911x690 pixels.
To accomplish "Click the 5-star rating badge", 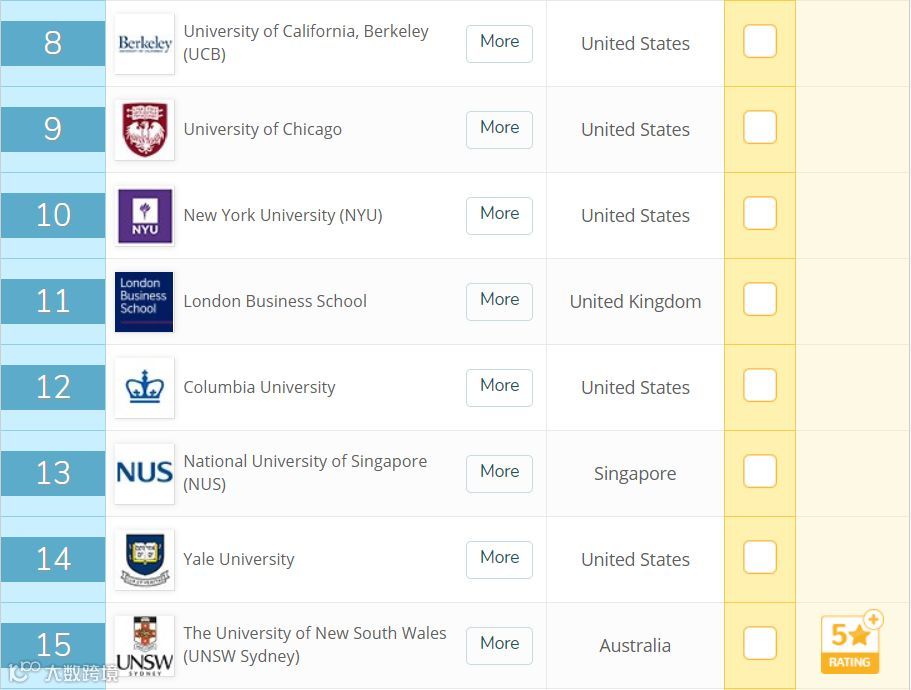I will [x=852, y=643].
